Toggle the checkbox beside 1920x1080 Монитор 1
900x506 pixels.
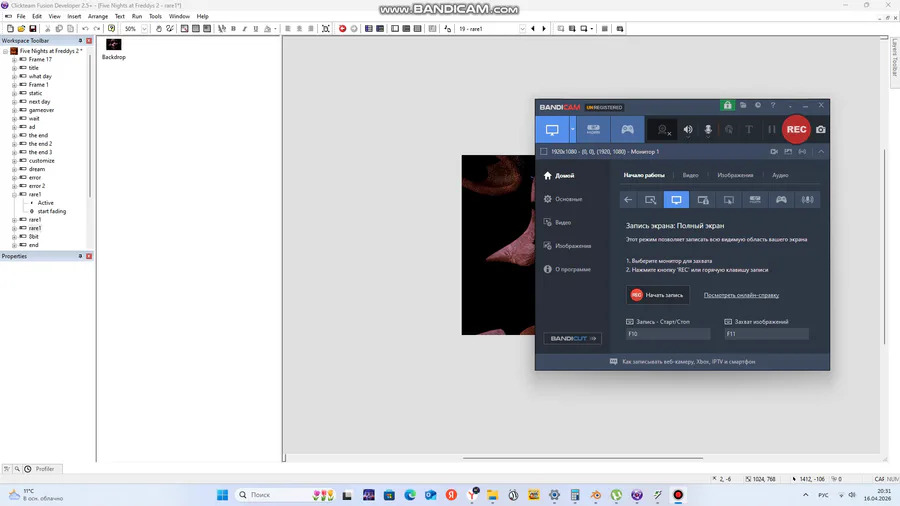pos(544,151)
